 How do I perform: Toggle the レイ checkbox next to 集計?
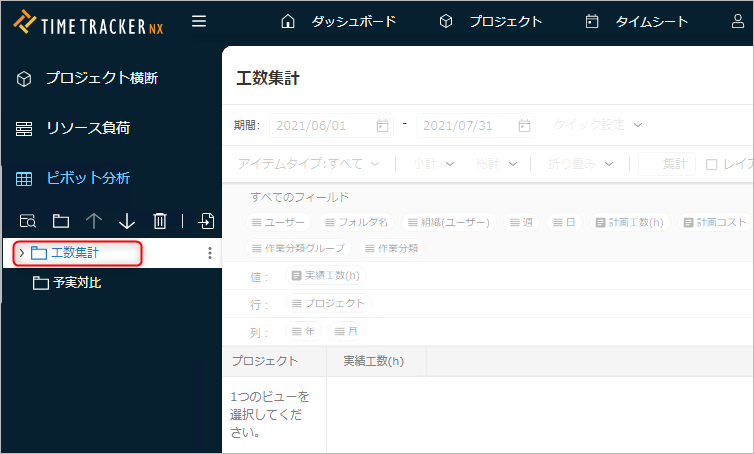pos(712,164)
